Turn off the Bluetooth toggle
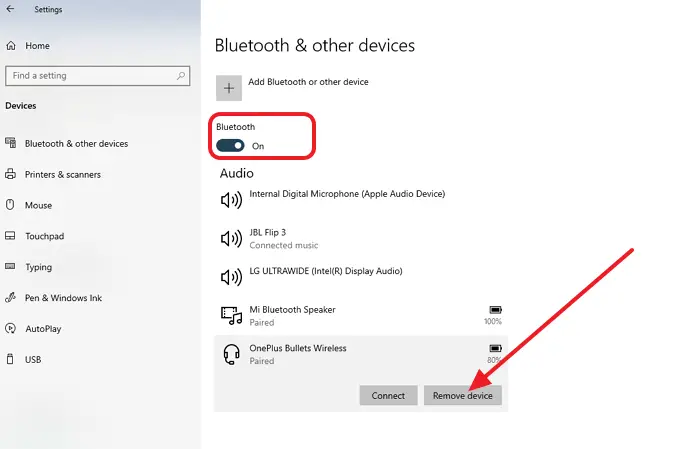This screenshot has height=449, width=700. pos(231,146)
